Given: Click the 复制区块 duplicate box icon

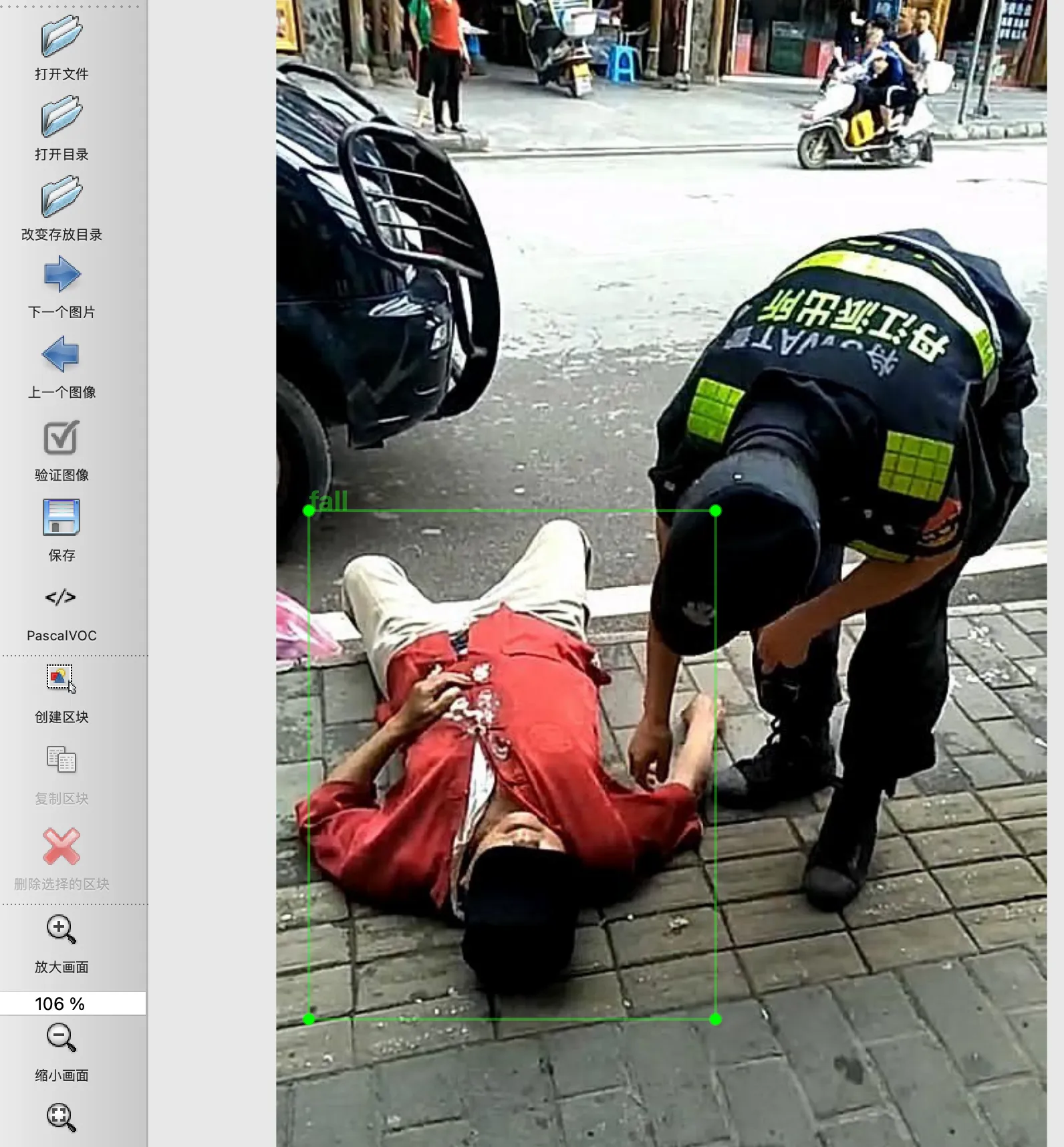Looking at the screenshot, I should point(61,760).
